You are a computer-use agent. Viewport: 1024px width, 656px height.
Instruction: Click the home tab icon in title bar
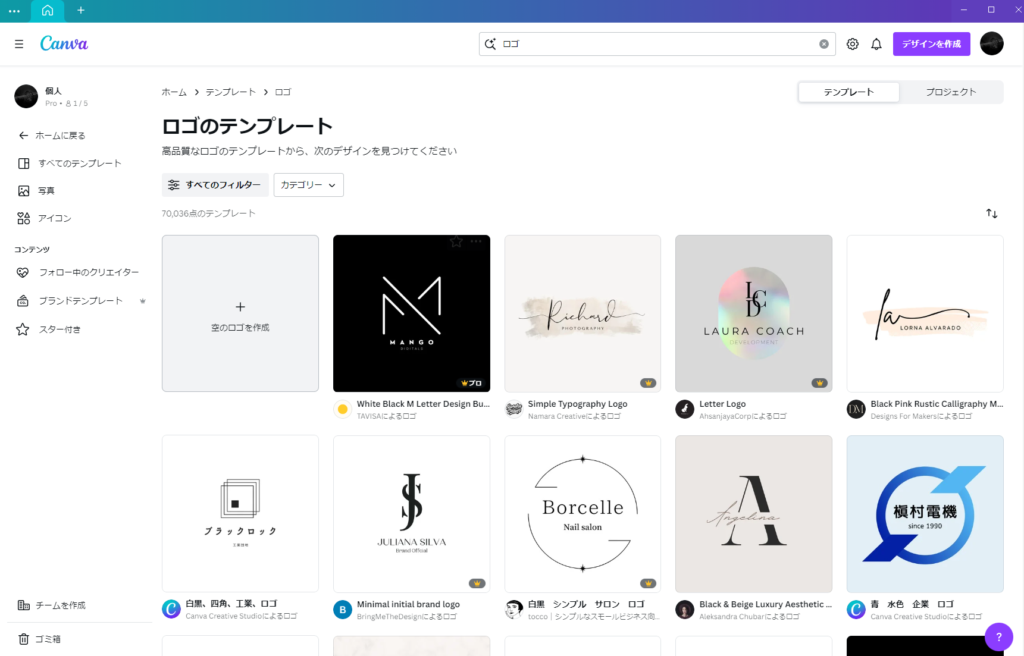(47, 10)
